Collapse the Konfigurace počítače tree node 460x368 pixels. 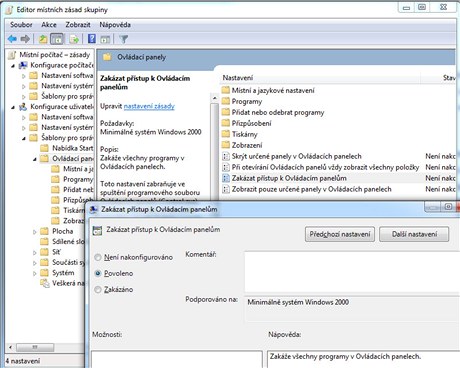pyautogui.click(x=13, y=66)
